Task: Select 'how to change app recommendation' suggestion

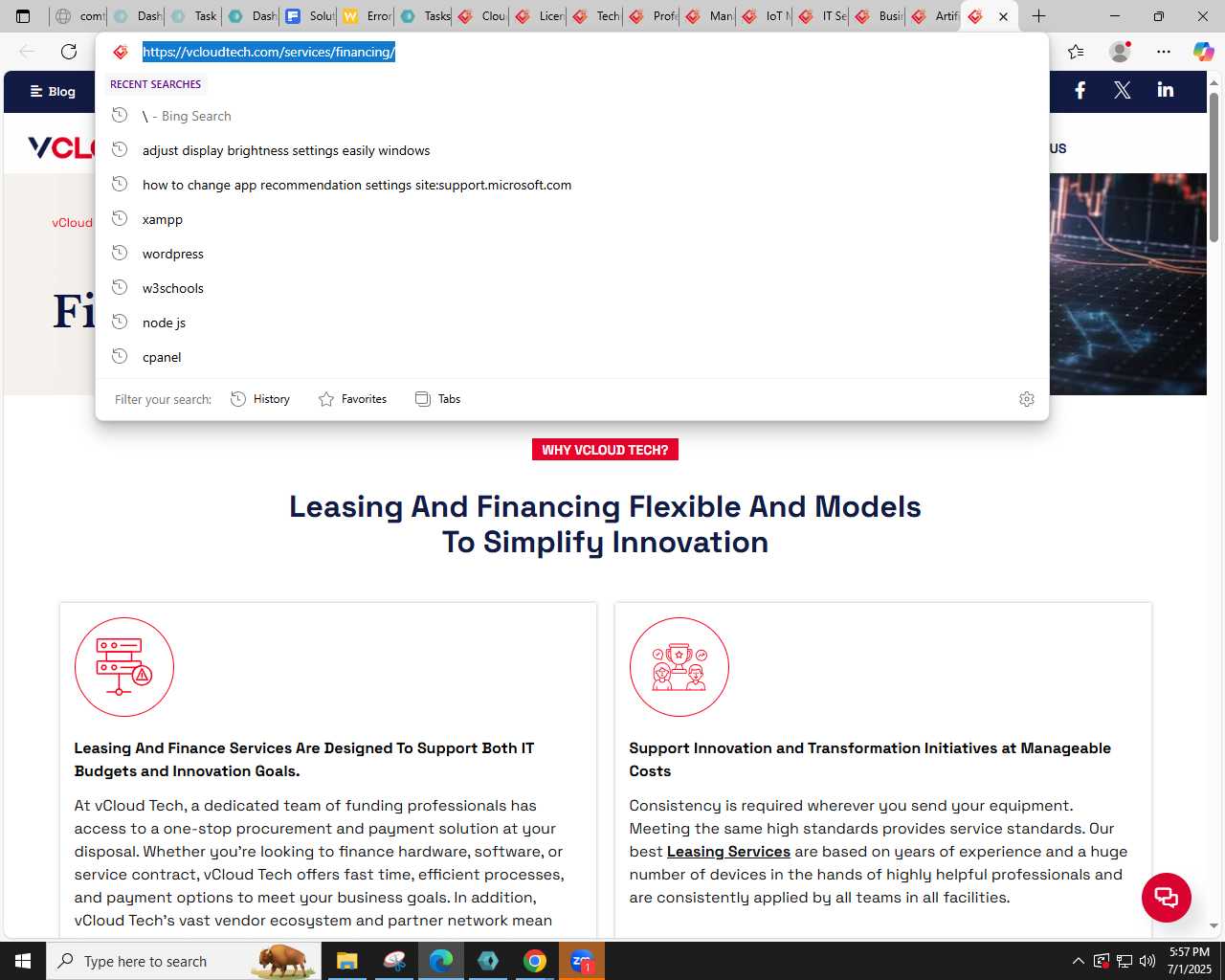Action: (x=572, y=185)
